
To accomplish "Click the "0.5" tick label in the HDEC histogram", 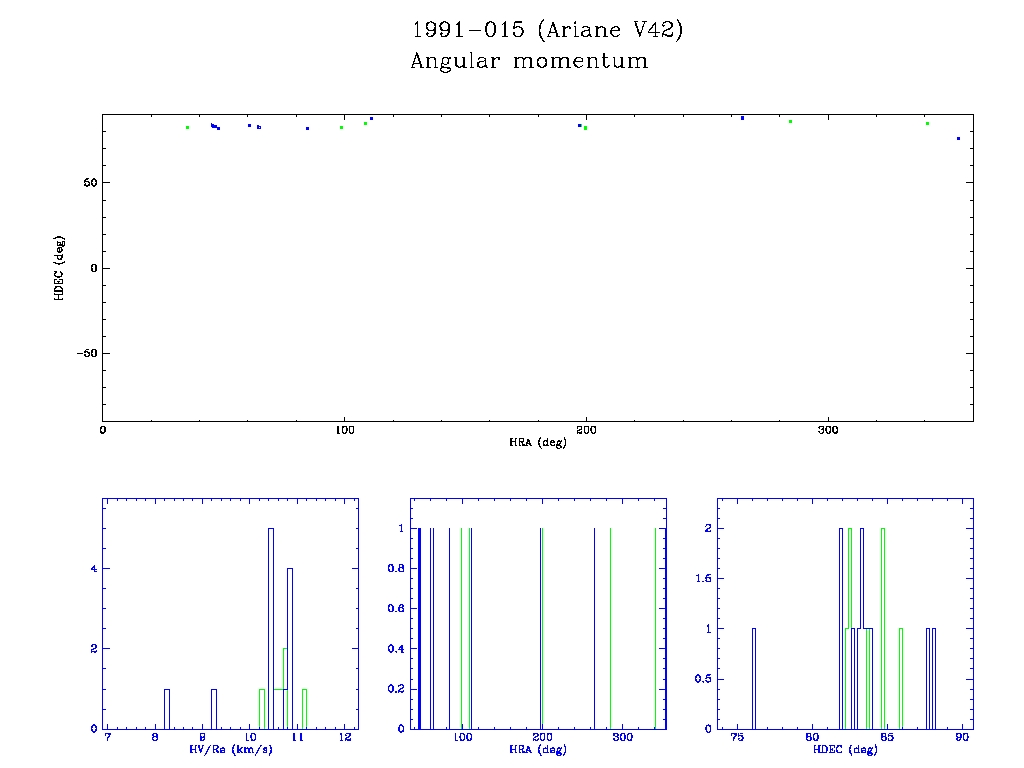I will (703, 679).
